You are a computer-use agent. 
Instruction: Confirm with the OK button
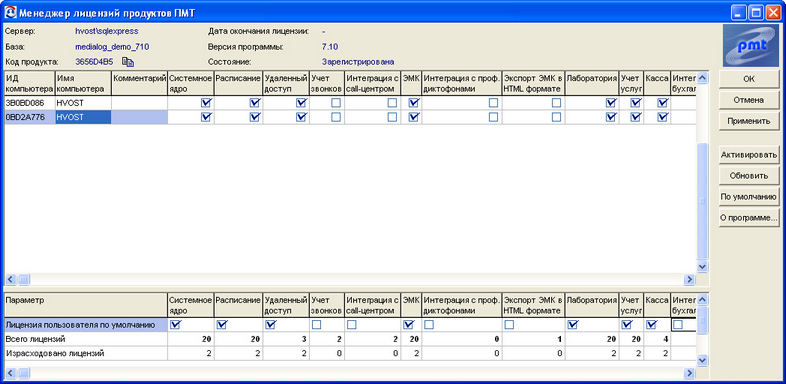pyautogui.click(x=748, y=79)
